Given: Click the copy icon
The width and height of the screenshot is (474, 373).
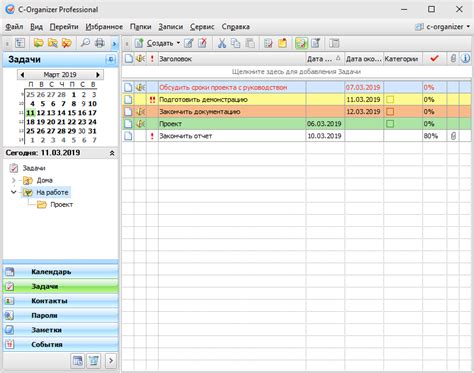Looking at the screenshot, I should pos(236,43).
